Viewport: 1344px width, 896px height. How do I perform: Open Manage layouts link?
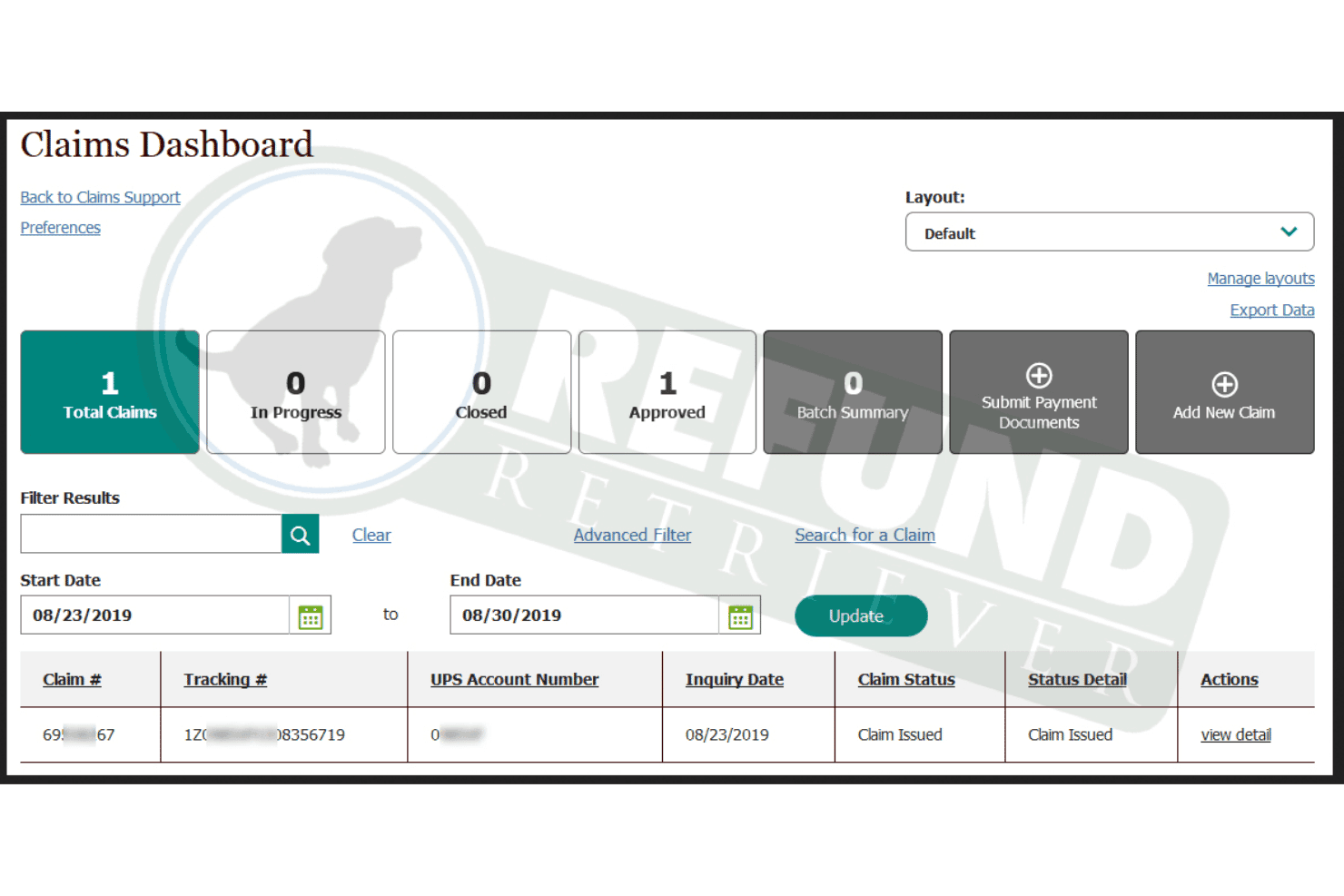[1260, 279]
